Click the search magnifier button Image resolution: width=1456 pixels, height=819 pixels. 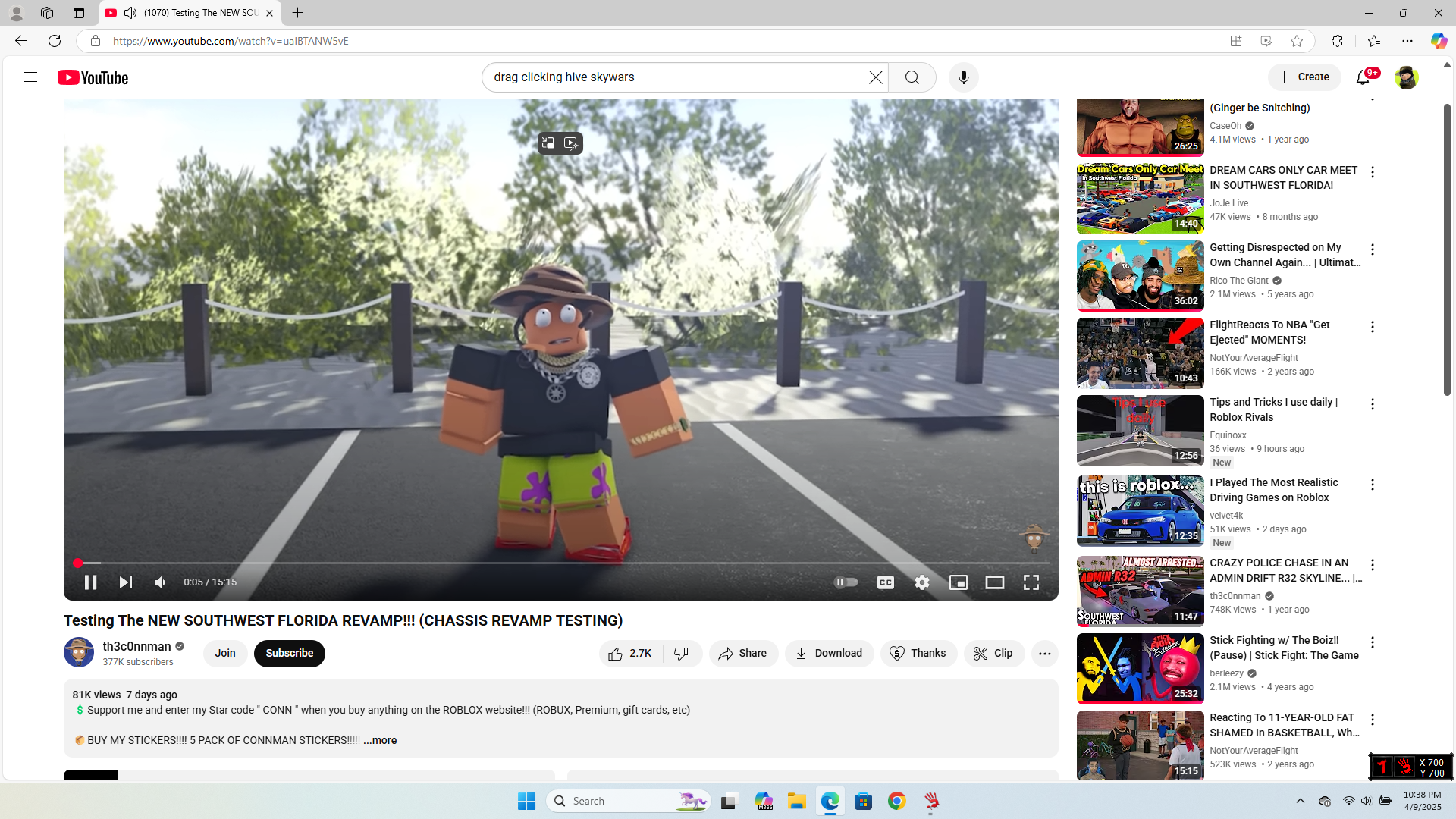pos(912,77)
